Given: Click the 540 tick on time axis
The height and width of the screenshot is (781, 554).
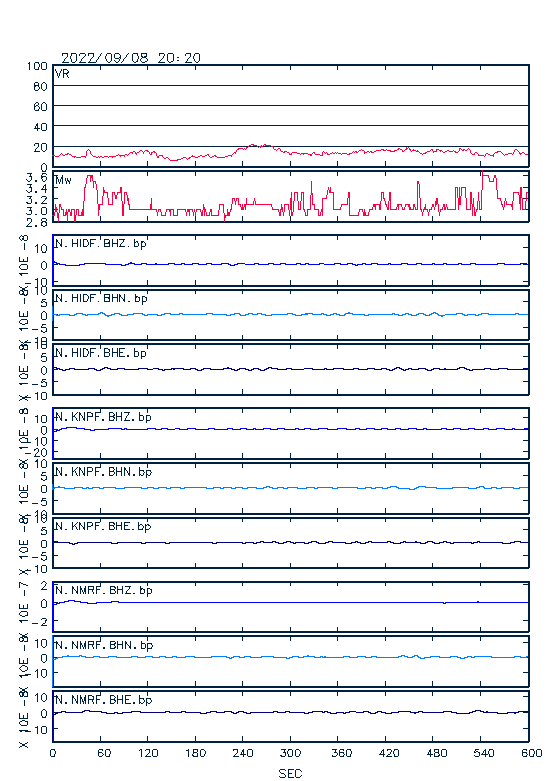Looking at the screenshot, I should (481, 753).
